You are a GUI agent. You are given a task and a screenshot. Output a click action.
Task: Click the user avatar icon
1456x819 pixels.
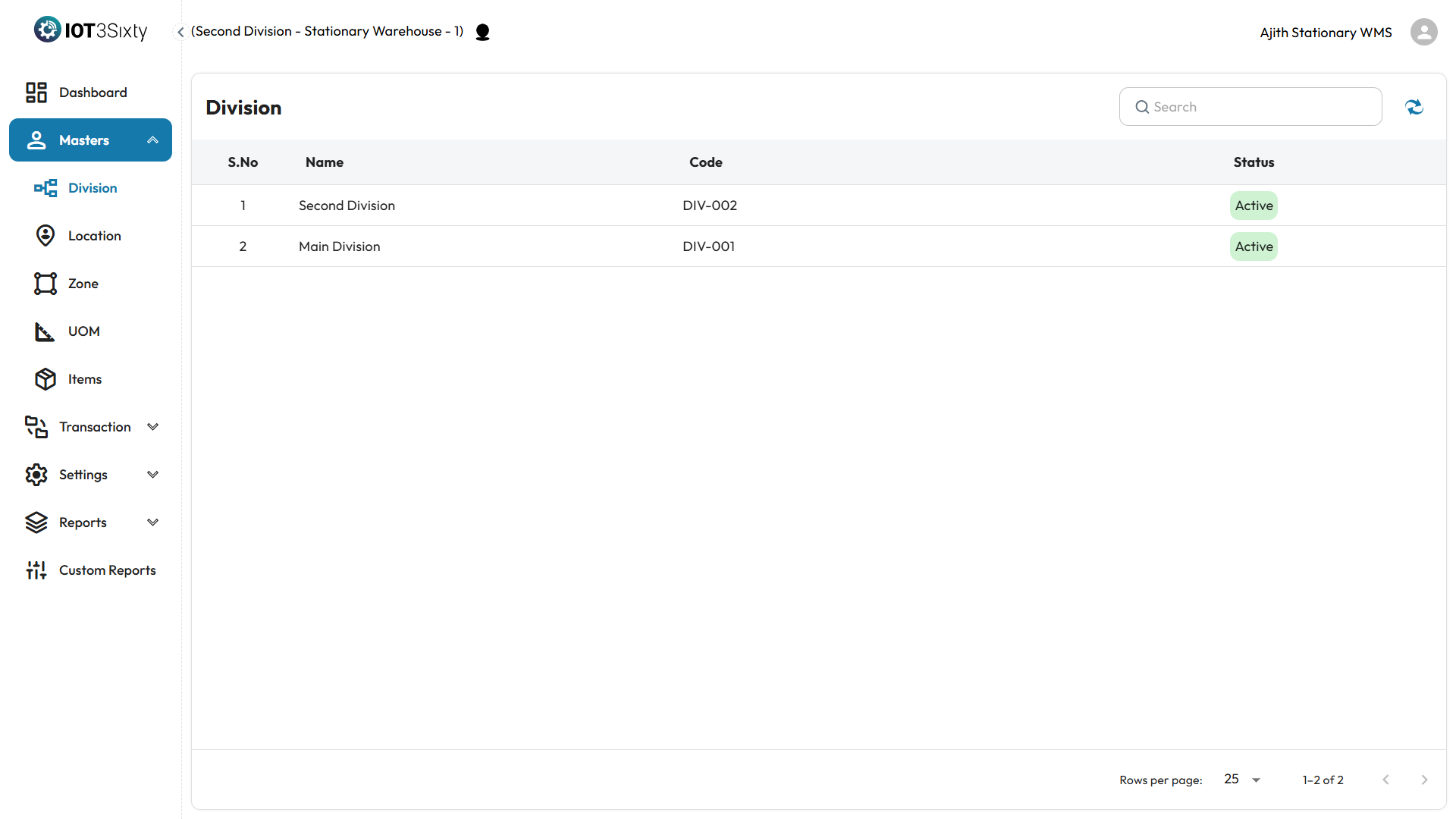pyautogui.click(x=1423, y=32)
